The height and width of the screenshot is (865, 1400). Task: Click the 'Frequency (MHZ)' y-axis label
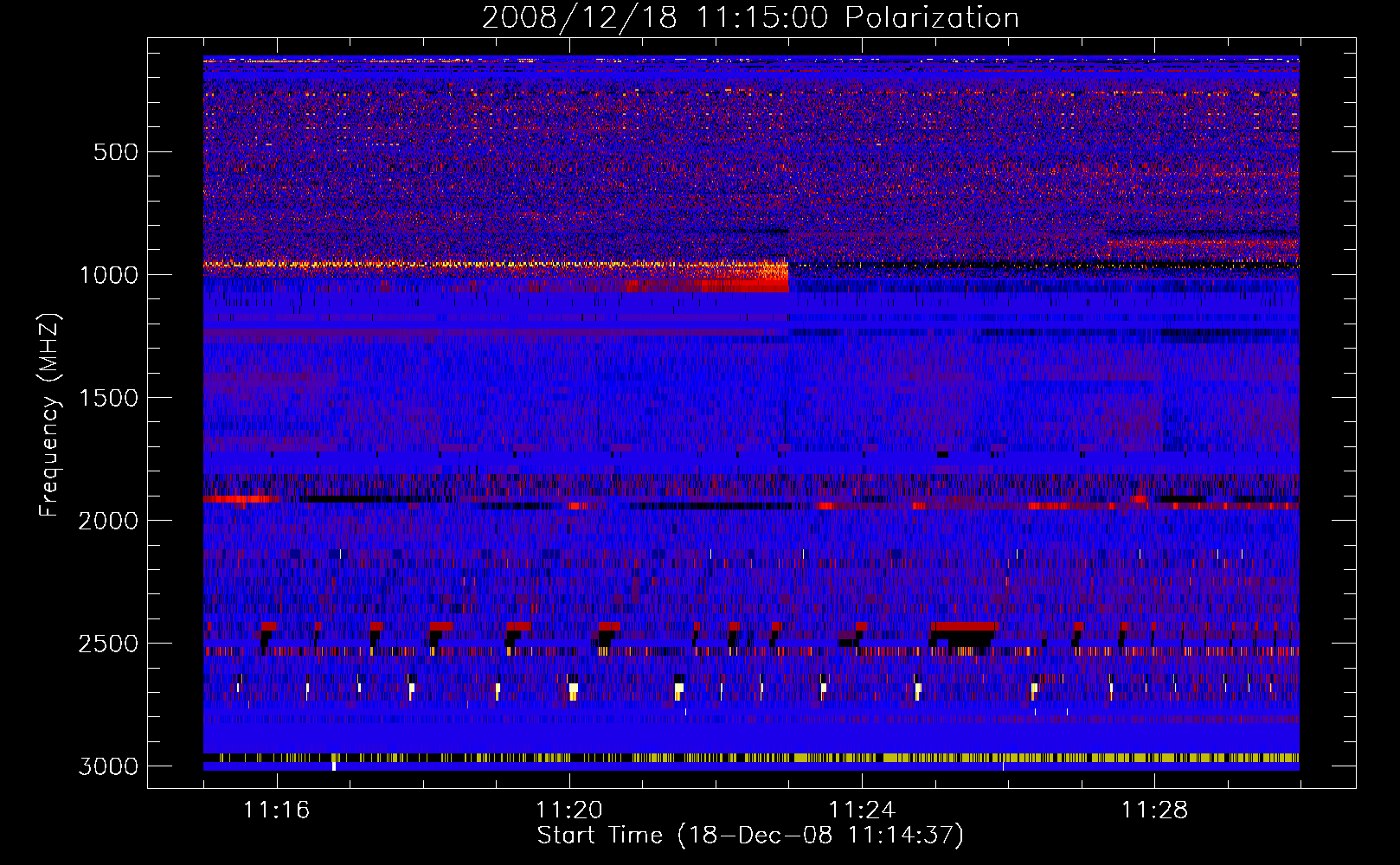[50, 414]
